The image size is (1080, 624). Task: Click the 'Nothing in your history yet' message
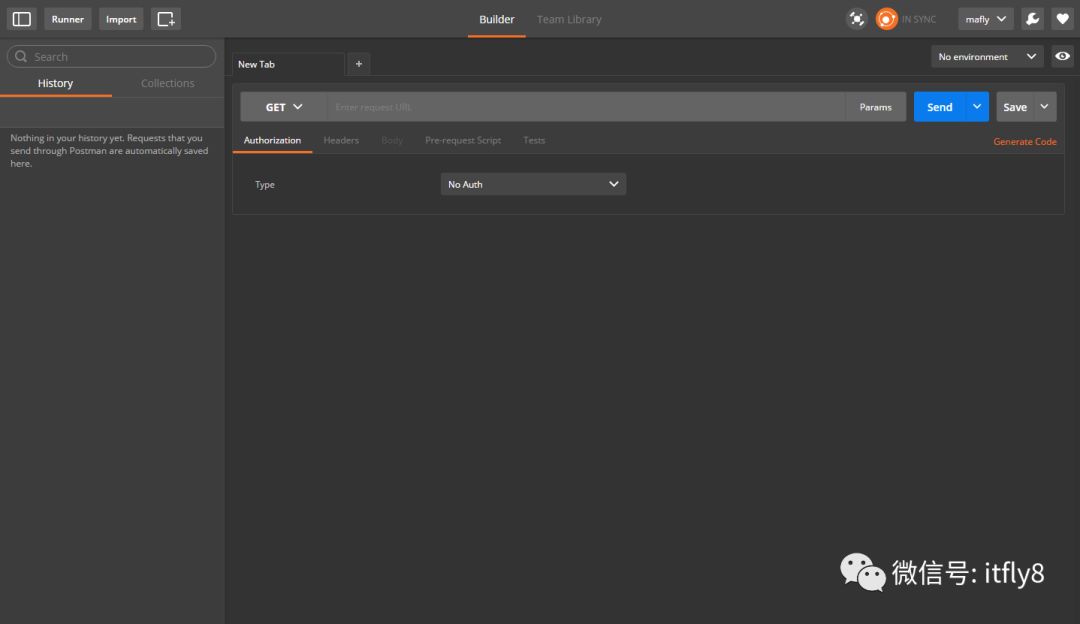[x=109, y=151]
